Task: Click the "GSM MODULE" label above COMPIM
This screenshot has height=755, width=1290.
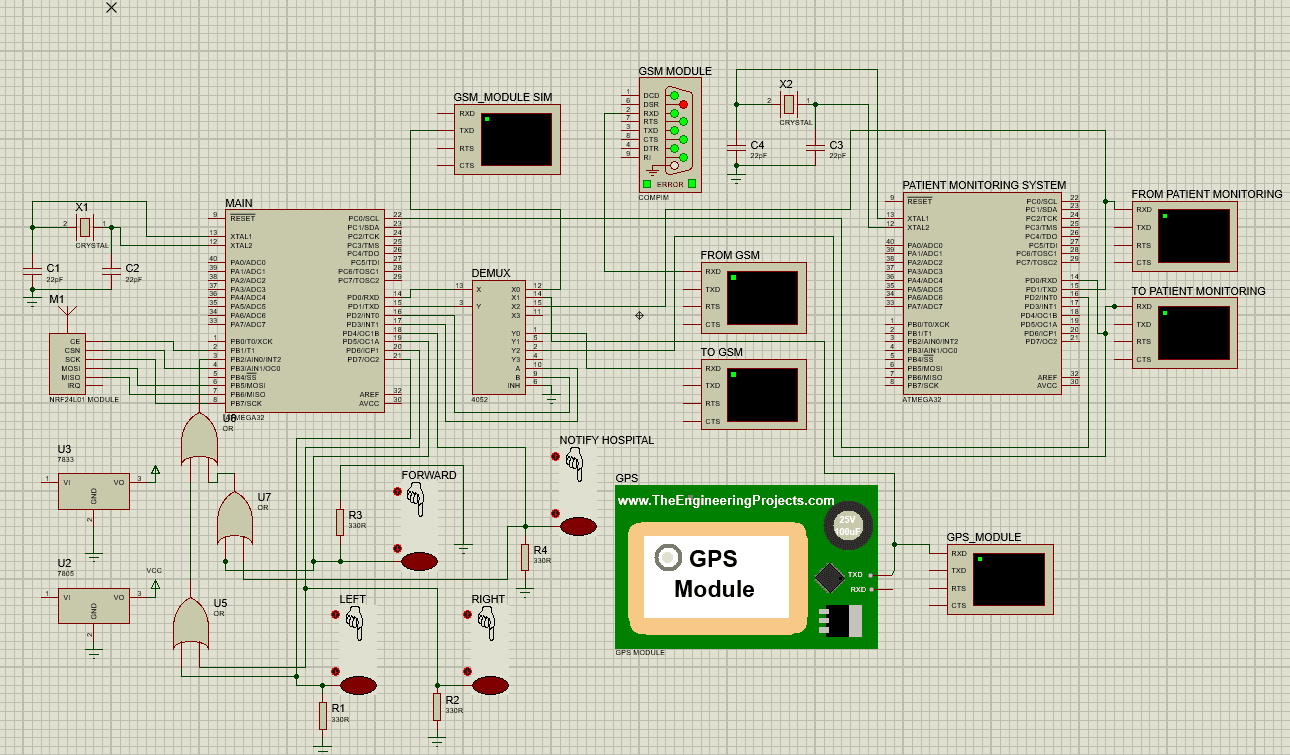Action: (675, 71)
